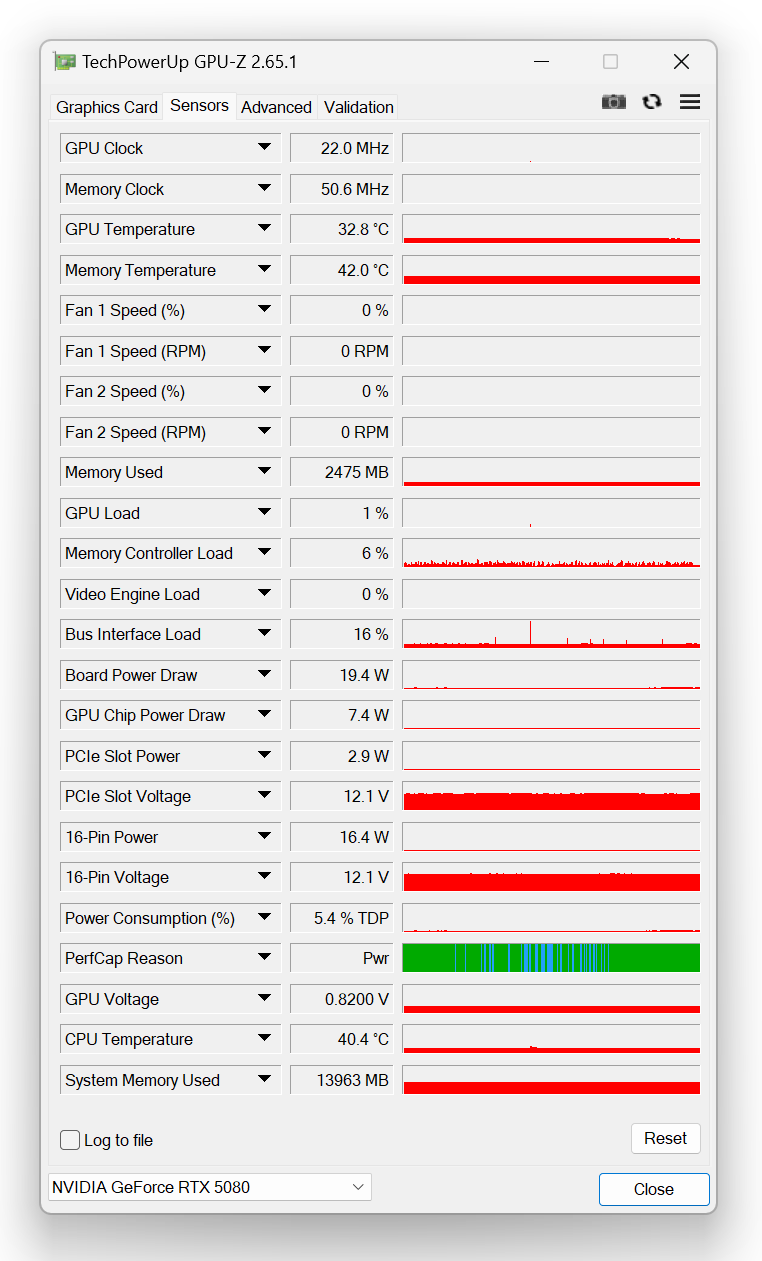This screenshot has width=762, height=1261.
Task: Expand the GPU Clock sensor dropdown
Action: pyautogui.click(x=264, y=148)
